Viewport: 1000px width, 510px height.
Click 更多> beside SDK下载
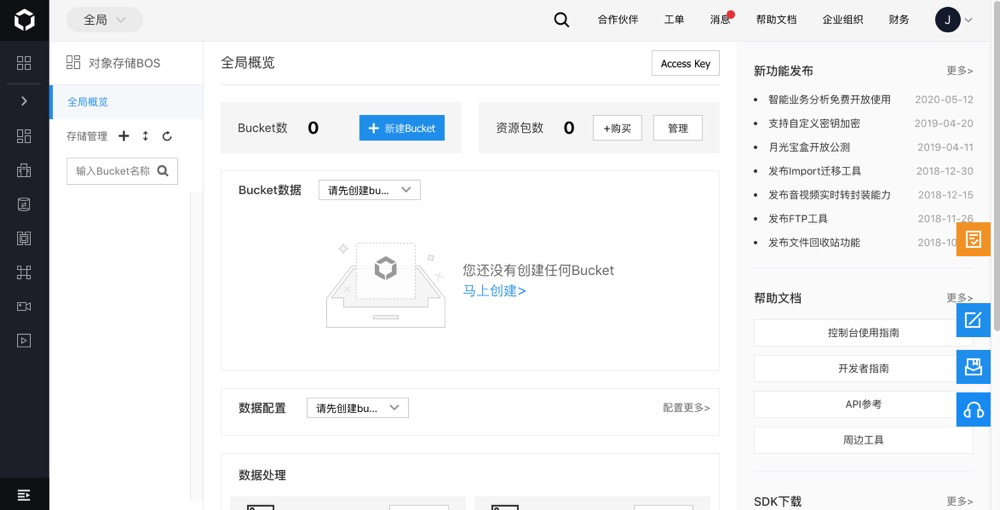tap(960, 501)
